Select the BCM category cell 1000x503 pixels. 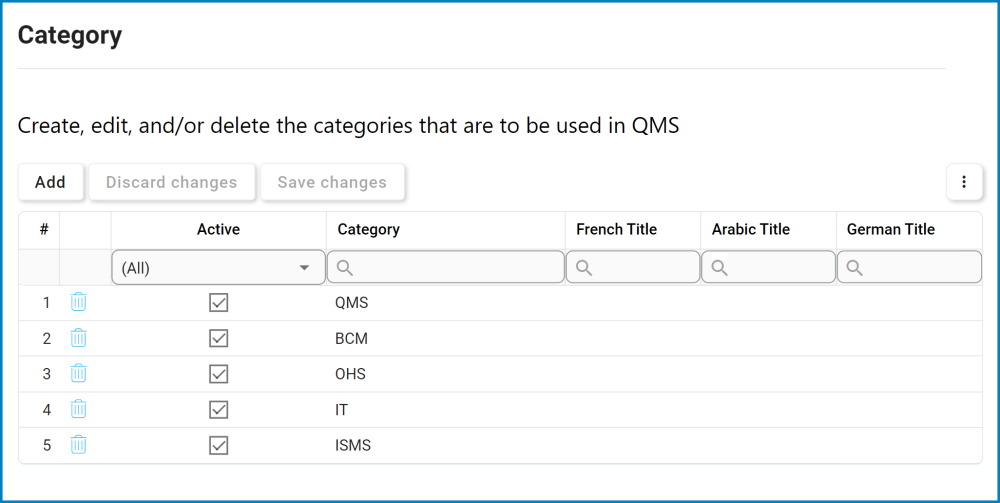coord(351,338)
